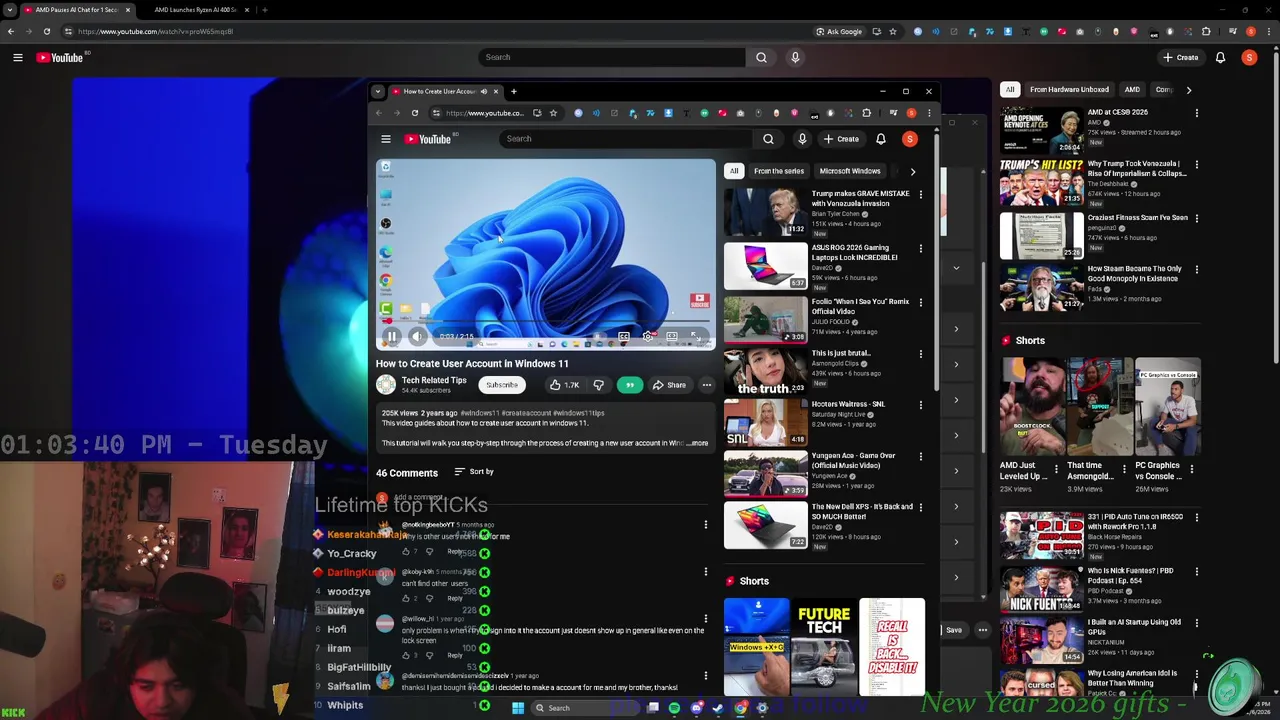Reply to the @willow_hi comment
Screen dimensions: 1280x720
(455, 655)
